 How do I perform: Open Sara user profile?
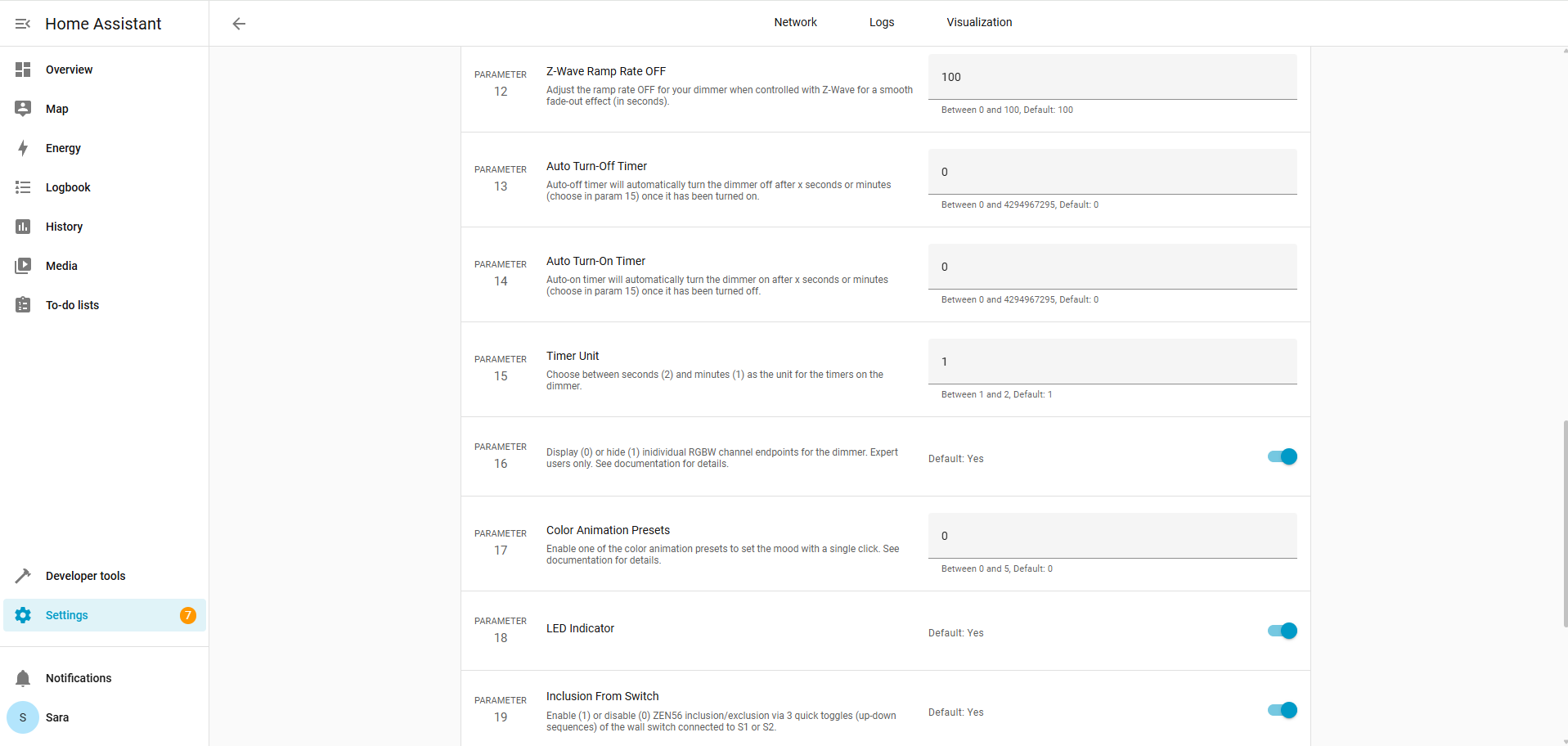click(57, 717)
